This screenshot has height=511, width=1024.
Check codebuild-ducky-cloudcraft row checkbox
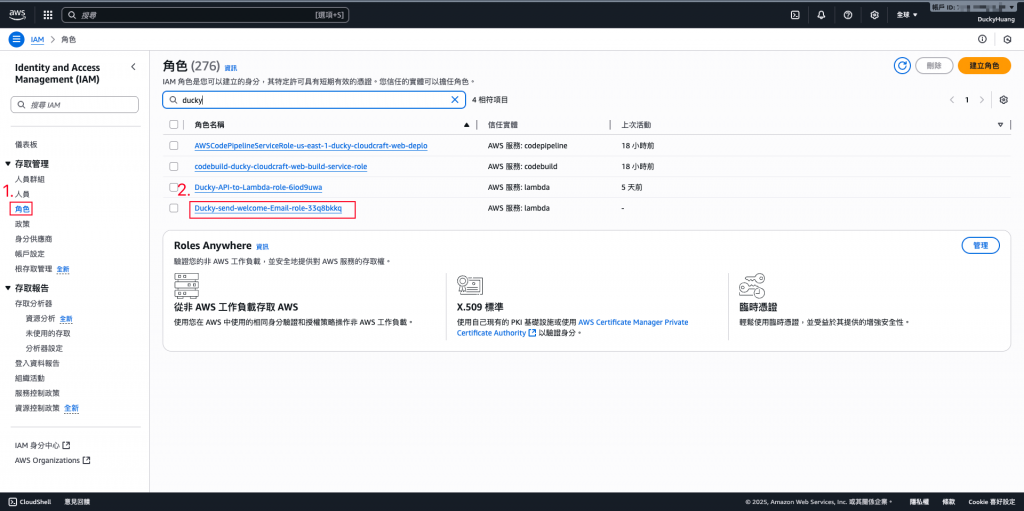pos(174,167)
